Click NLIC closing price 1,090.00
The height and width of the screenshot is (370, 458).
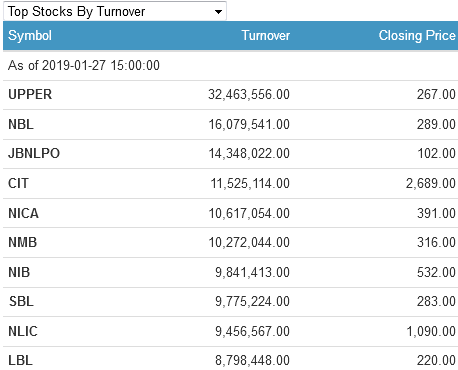(x=431, y=331)
